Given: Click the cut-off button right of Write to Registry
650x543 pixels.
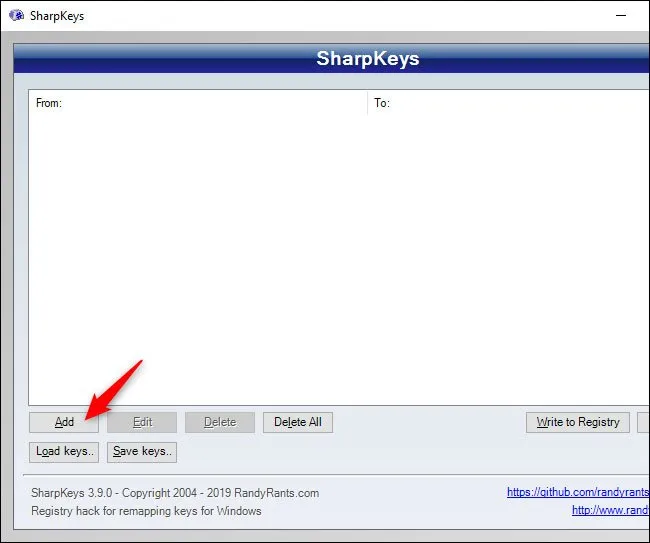Looking at the screenshot, I should [x=643, y=422].
